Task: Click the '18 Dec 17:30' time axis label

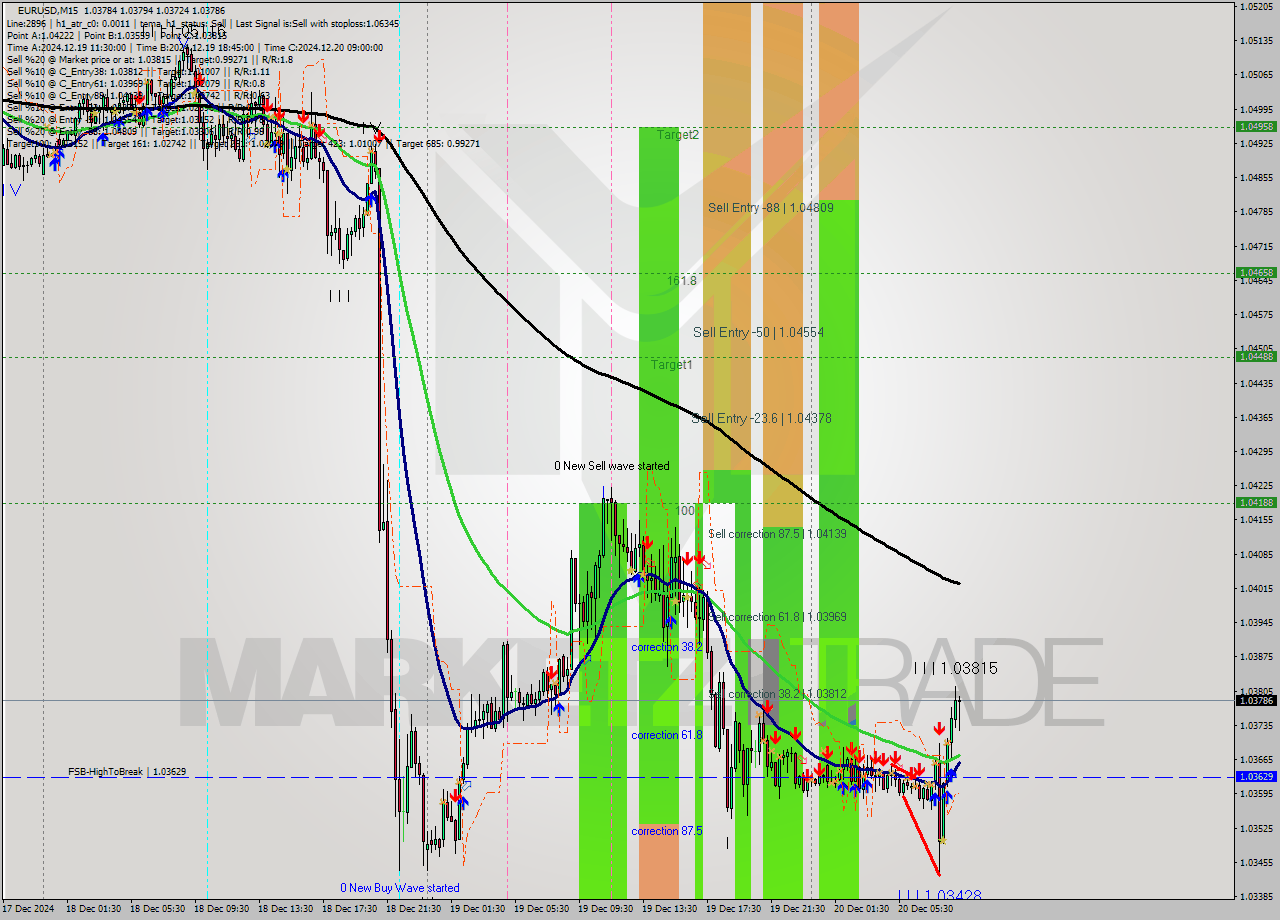Action: (349, 909)
